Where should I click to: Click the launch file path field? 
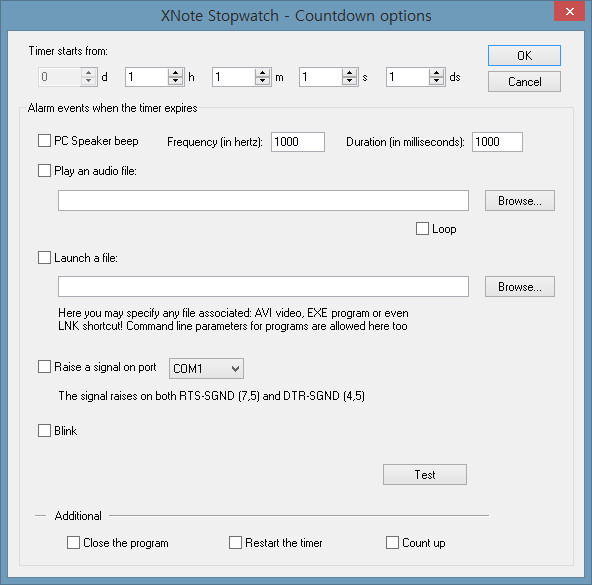point(263,287)
